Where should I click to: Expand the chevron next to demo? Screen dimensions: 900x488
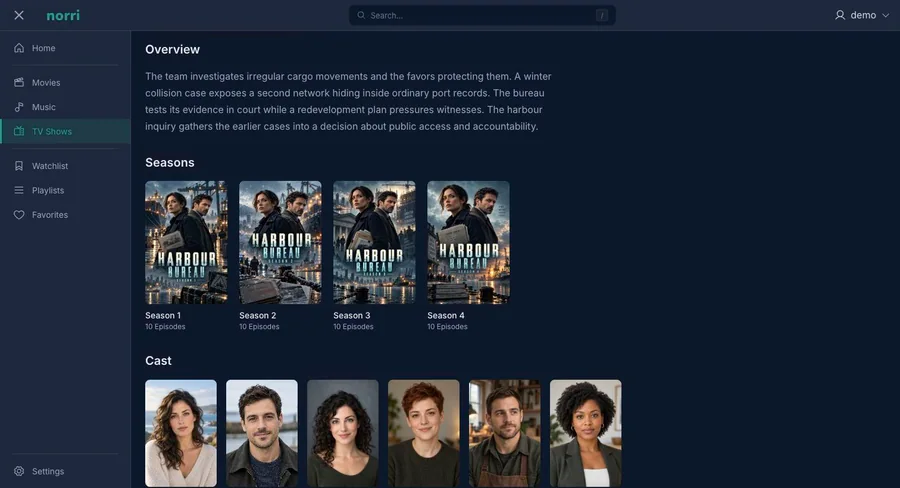pos(885,16)
